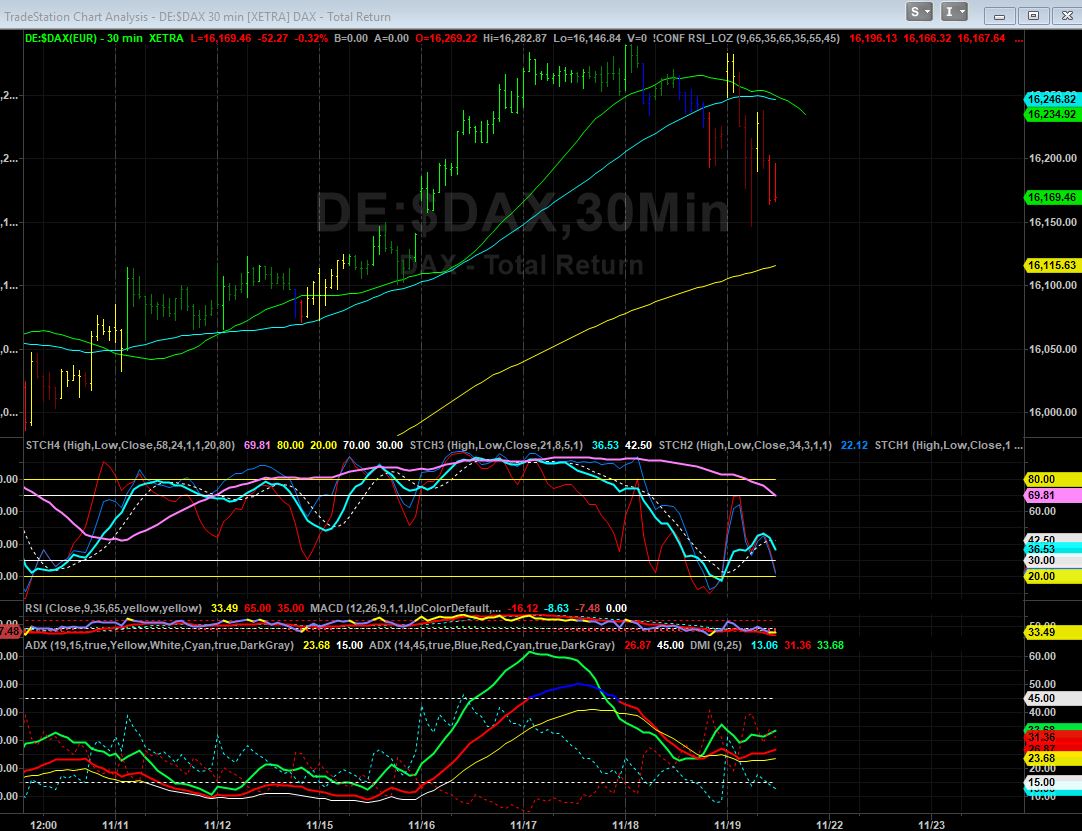Click the yellow 16,115.63 moving average marker
1082x831 pixels.
(1052, 265)
